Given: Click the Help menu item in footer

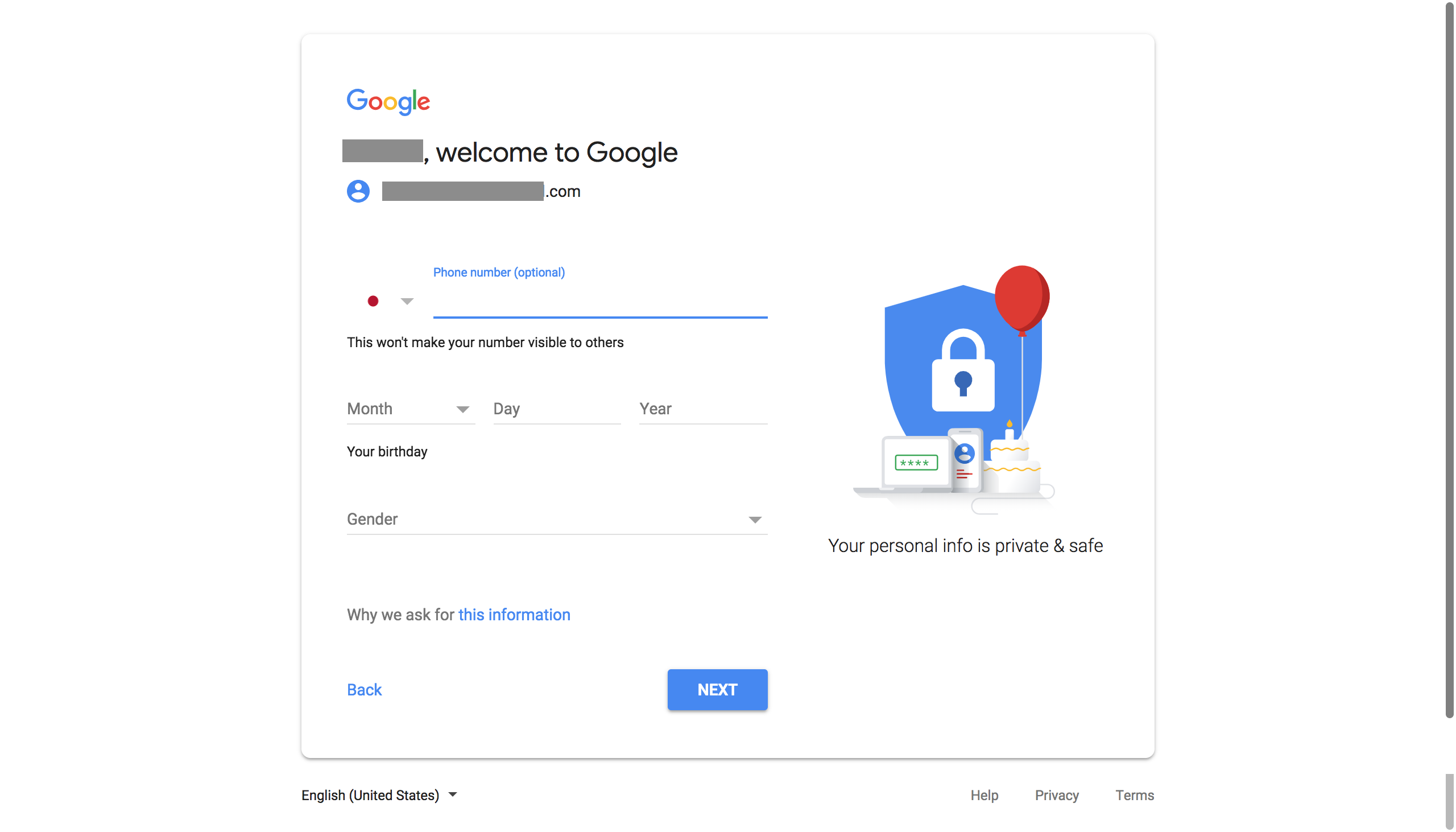Looking at the screenshot, I should point(983,795).
